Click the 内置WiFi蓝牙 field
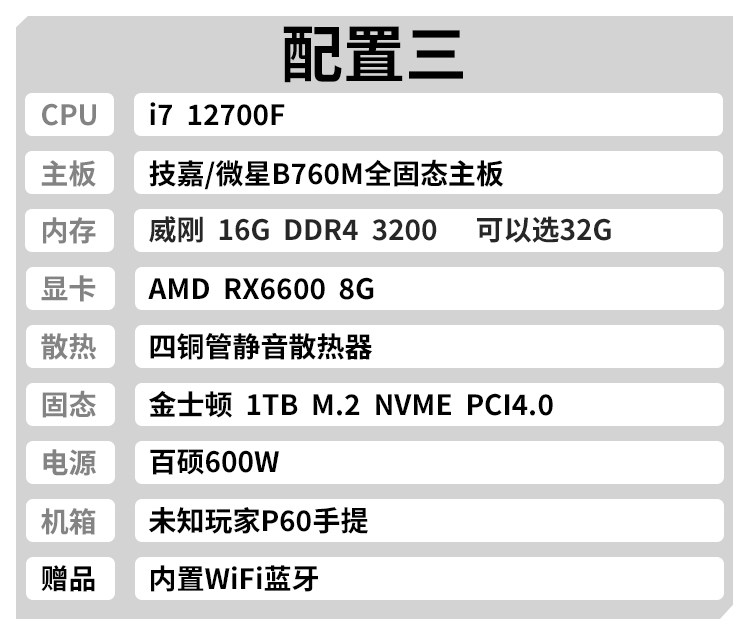750x641 pixels. pos(428,579)
